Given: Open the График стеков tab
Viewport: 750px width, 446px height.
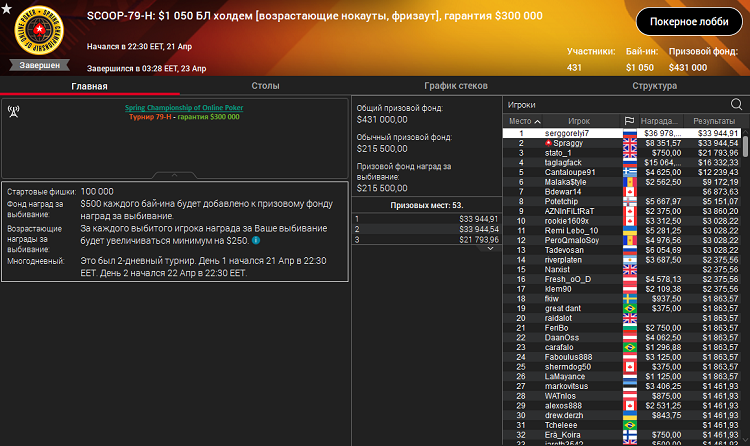Looking at the screenshot, I should [x=456, y=86].
